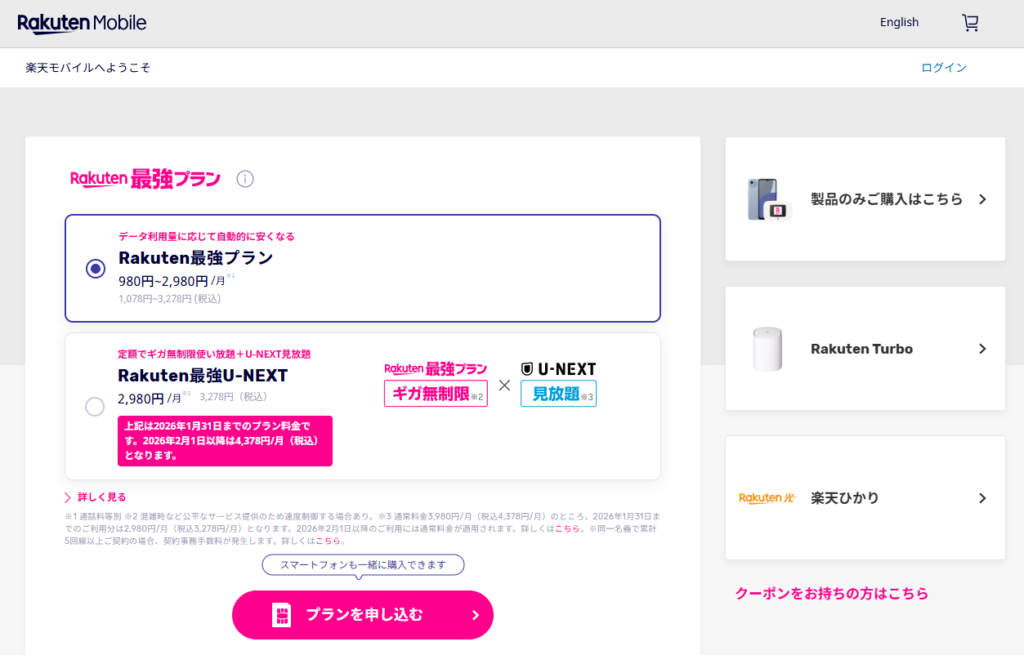Click the first こちら link in the footnote

coord(567,528)
